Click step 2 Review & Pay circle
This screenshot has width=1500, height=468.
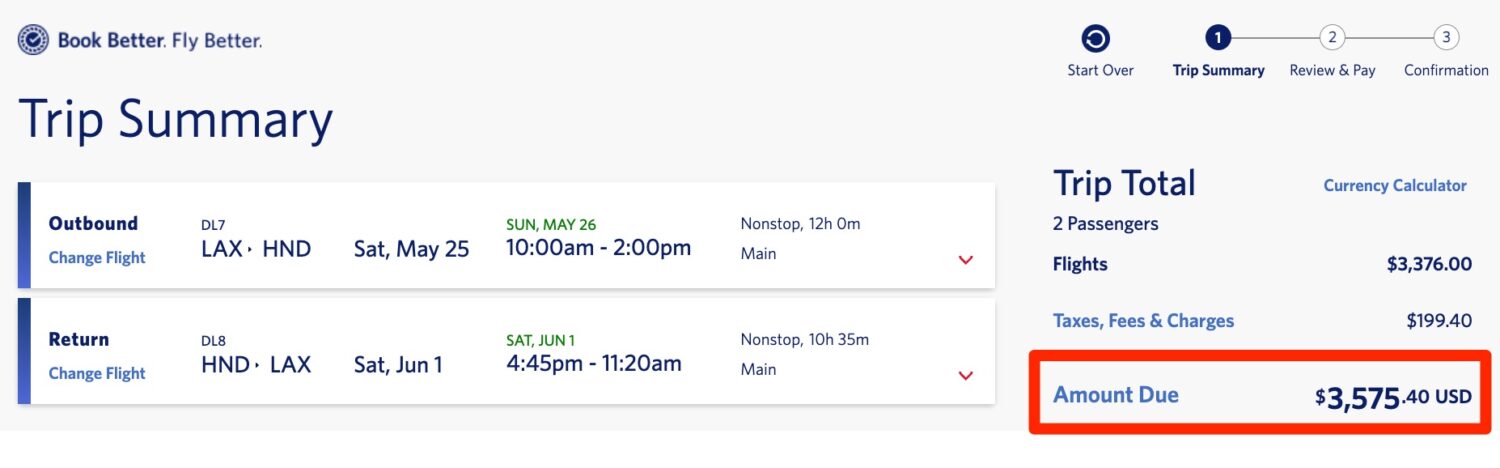click(x=1331, y=38)
